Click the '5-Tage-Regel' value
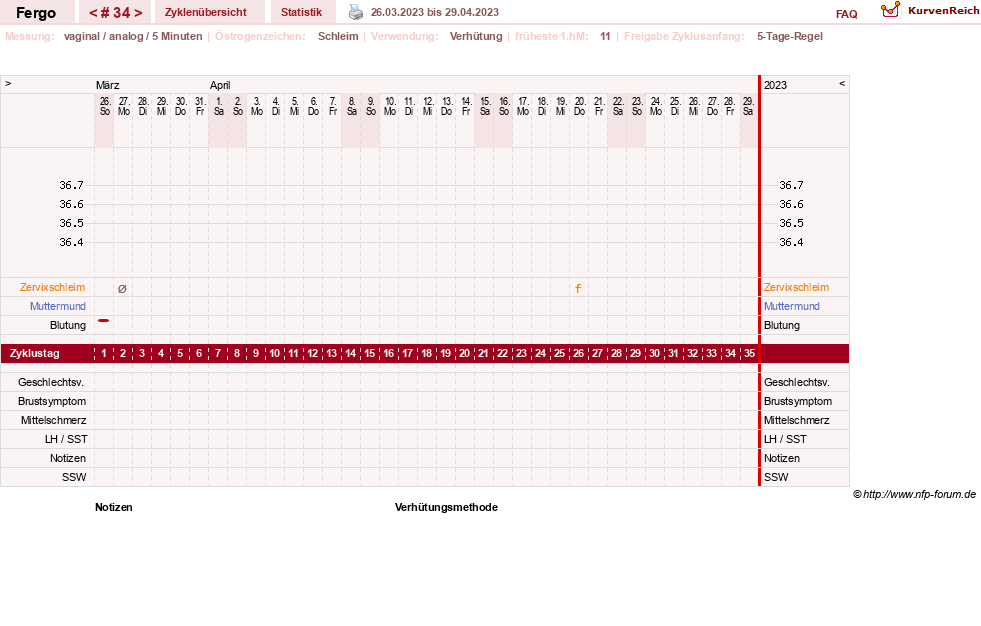 (x=790, y=36)
